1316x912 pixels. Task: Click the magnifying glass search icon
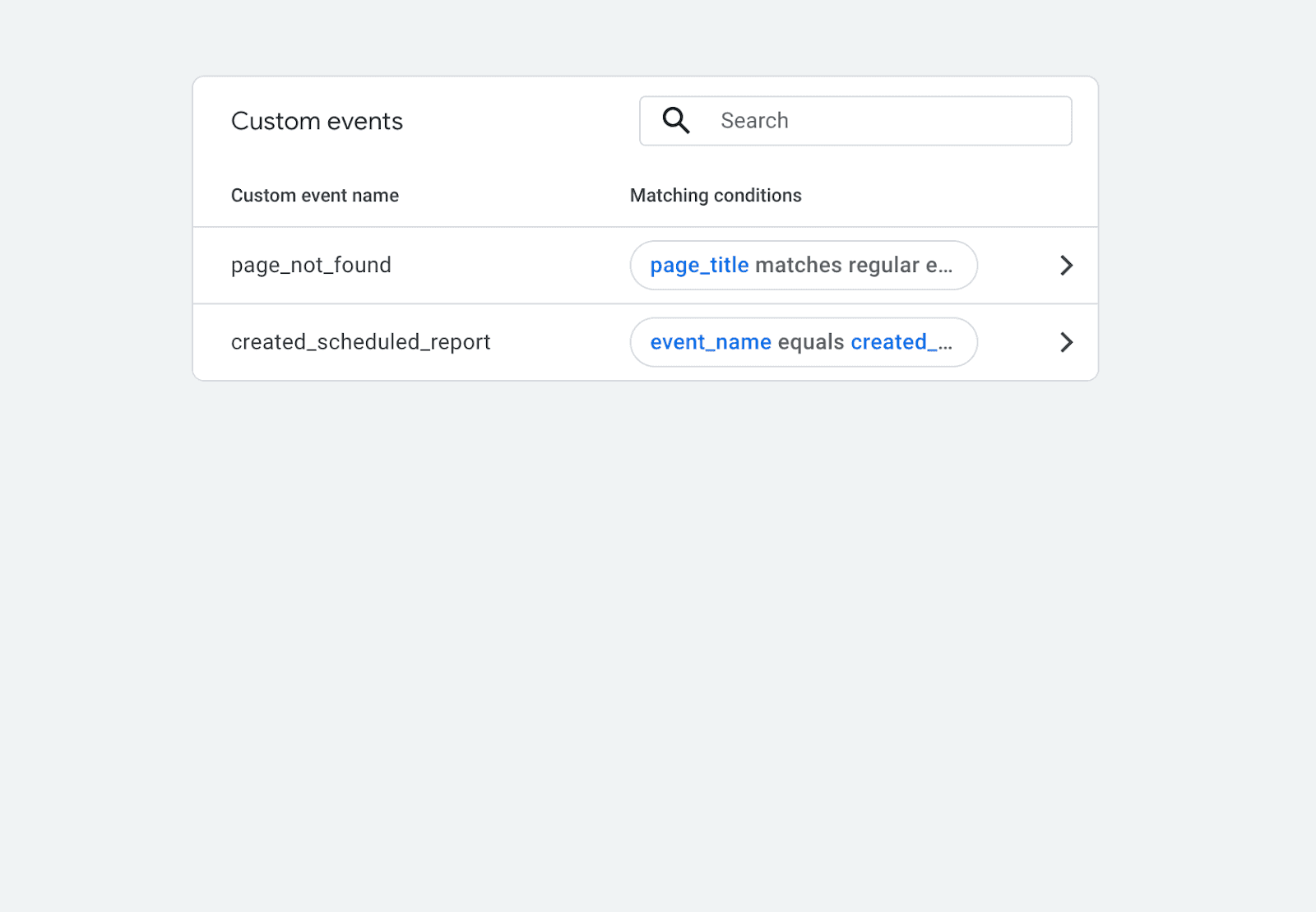[x=676, y=121]
